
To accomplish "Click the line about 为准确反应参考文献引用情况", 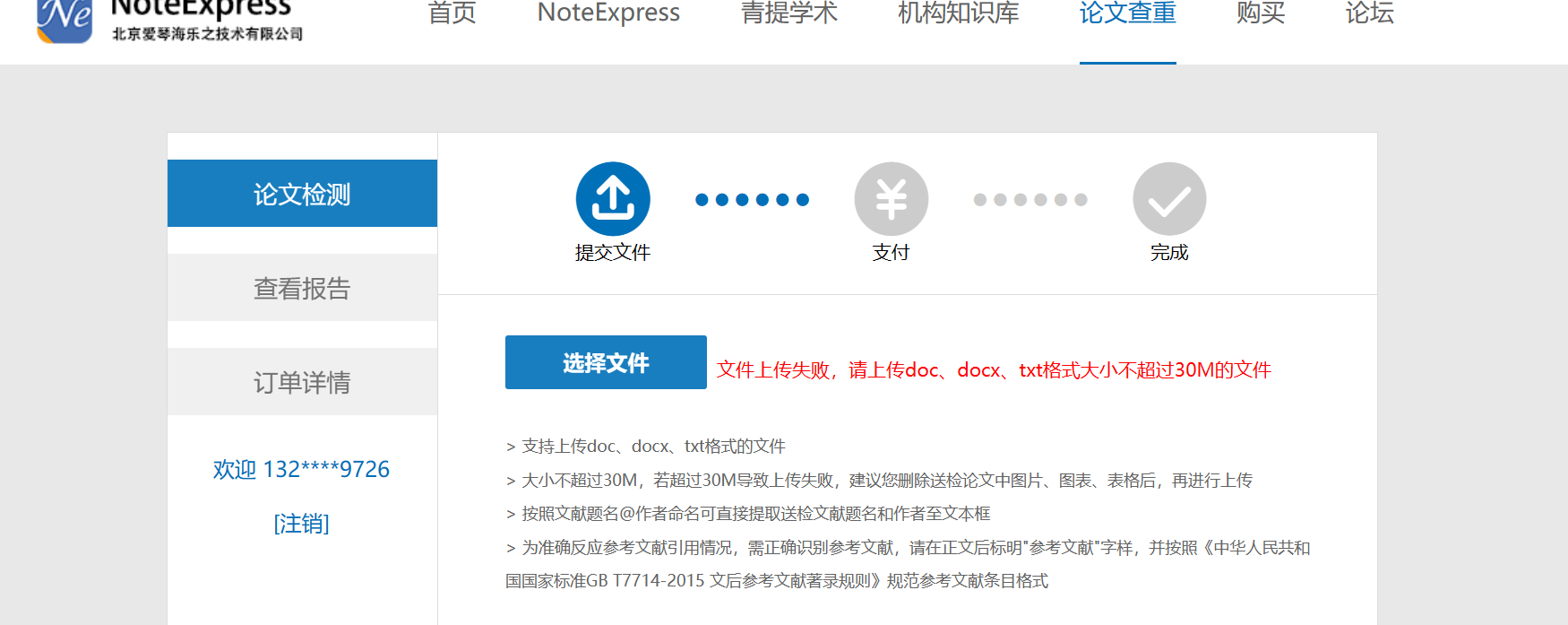I will pos(908,548).
